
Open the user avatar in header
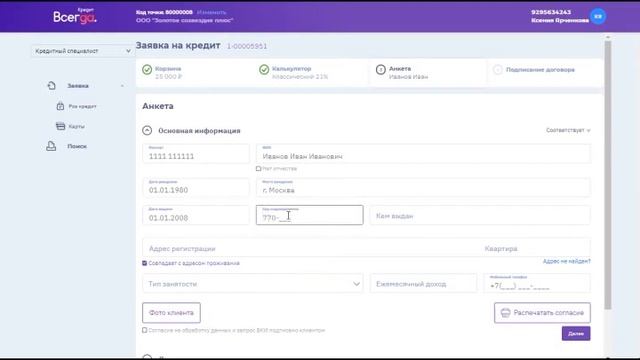click(x=598, y=16)
